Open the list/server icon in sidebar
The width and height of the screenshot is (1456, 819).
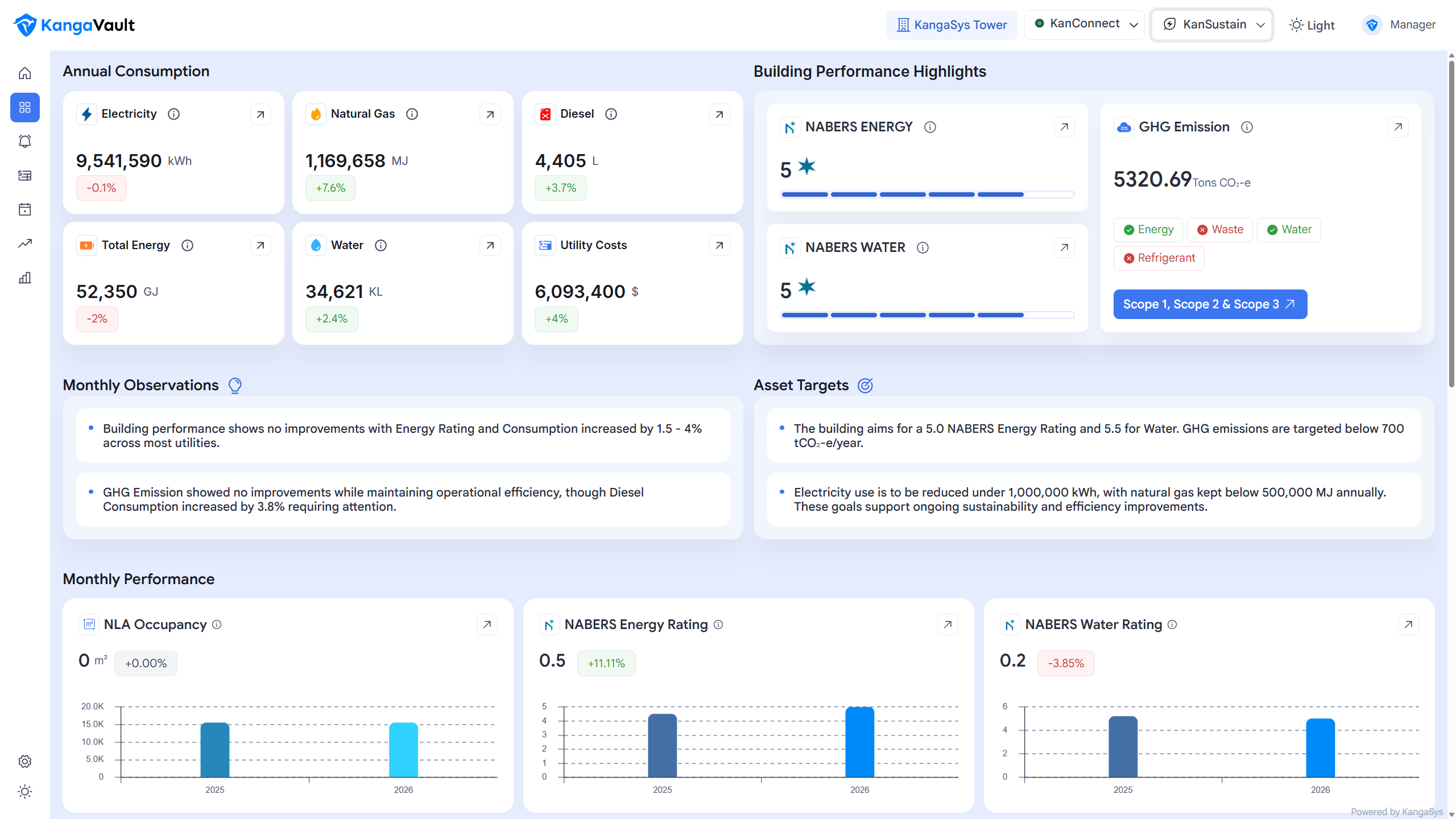pyautogui.click(x=24, y=175)
